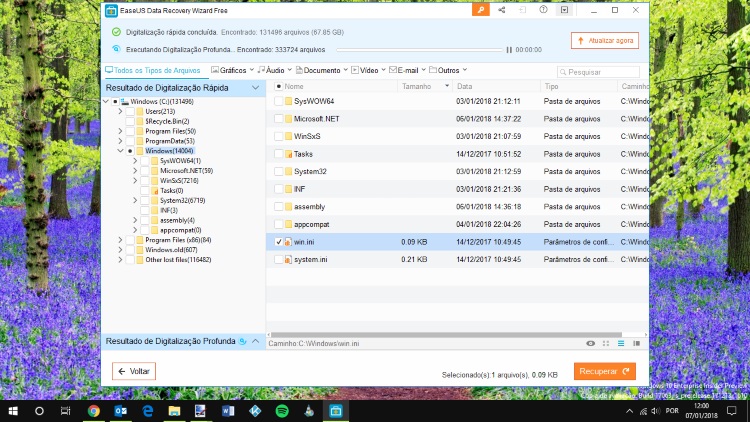
Task: Launch Google Chrome from taskbar
Action: coord(93,411)
